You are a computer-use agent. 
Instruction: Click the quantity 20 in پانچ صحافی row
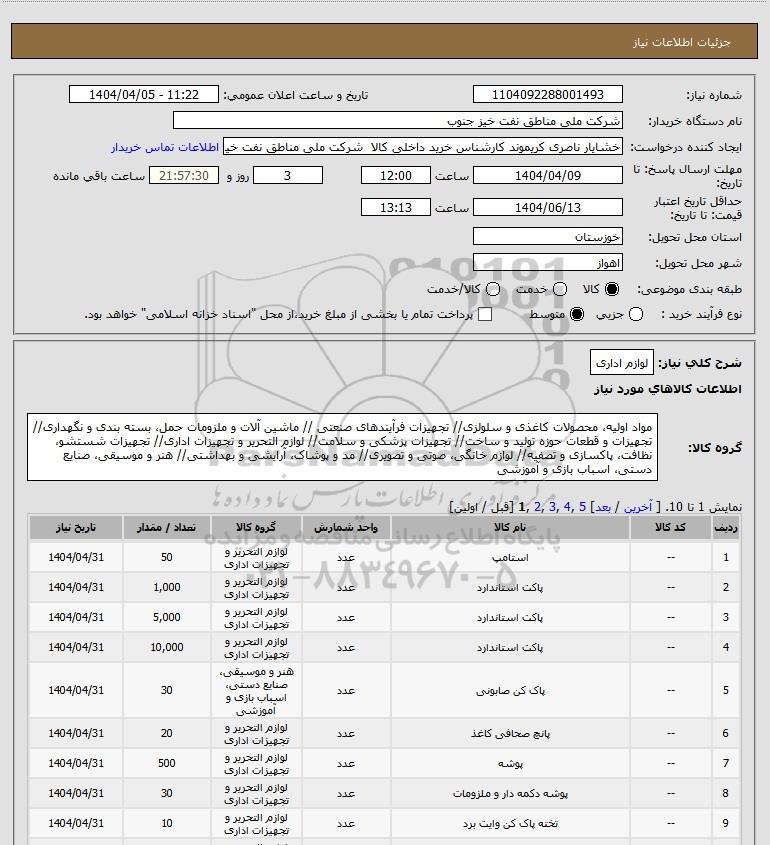click(x=167, y=733)
